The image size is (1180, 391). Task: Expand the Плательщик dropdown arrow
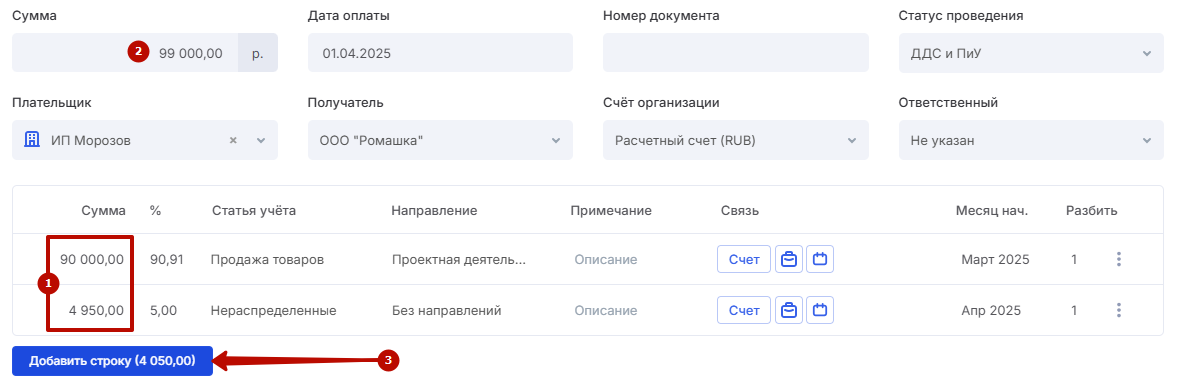coord(261,141)
